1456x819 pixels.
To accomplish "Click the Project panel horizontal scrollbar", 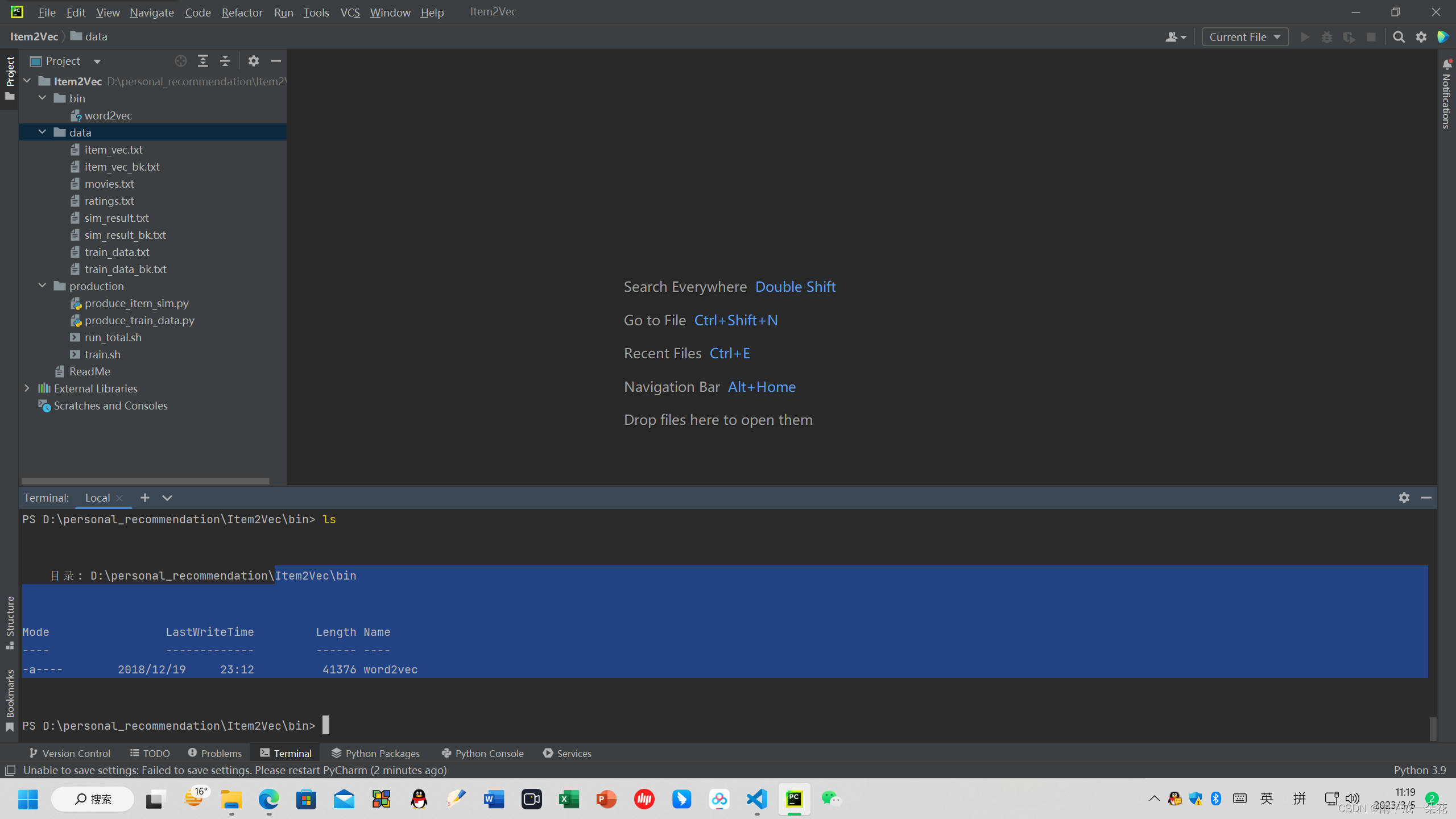I will [x=145, y=481].
